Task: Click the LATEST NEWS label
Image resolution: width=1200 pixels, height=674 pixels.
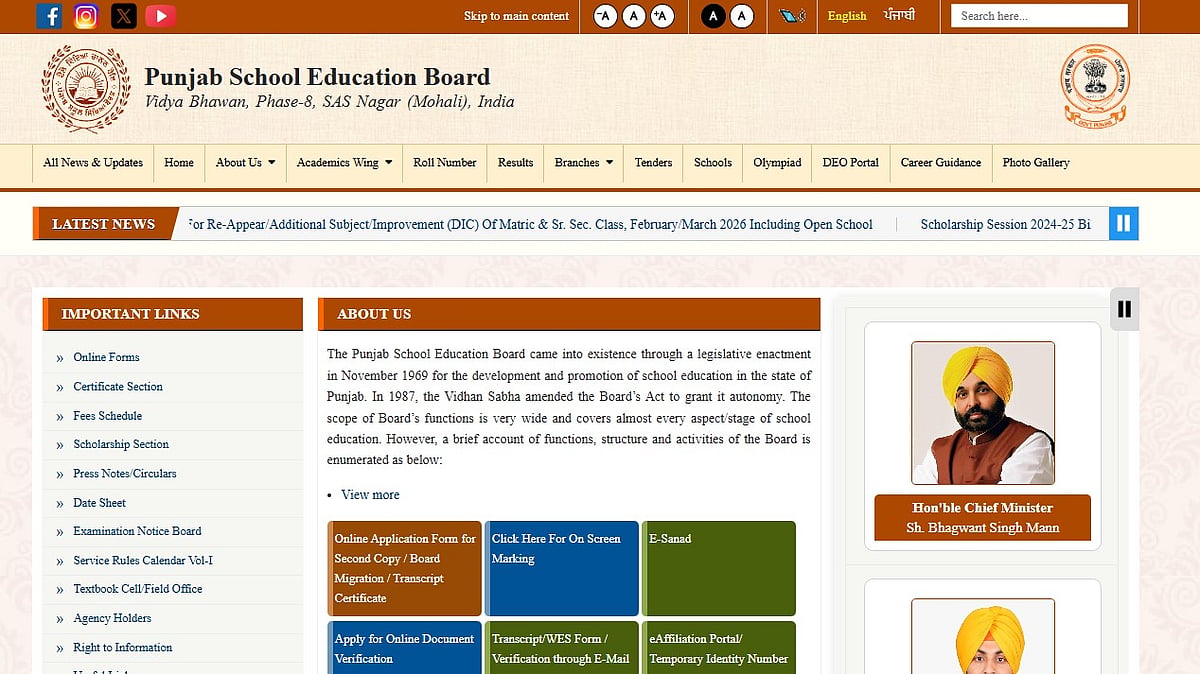Action: [x=104, y=224]
